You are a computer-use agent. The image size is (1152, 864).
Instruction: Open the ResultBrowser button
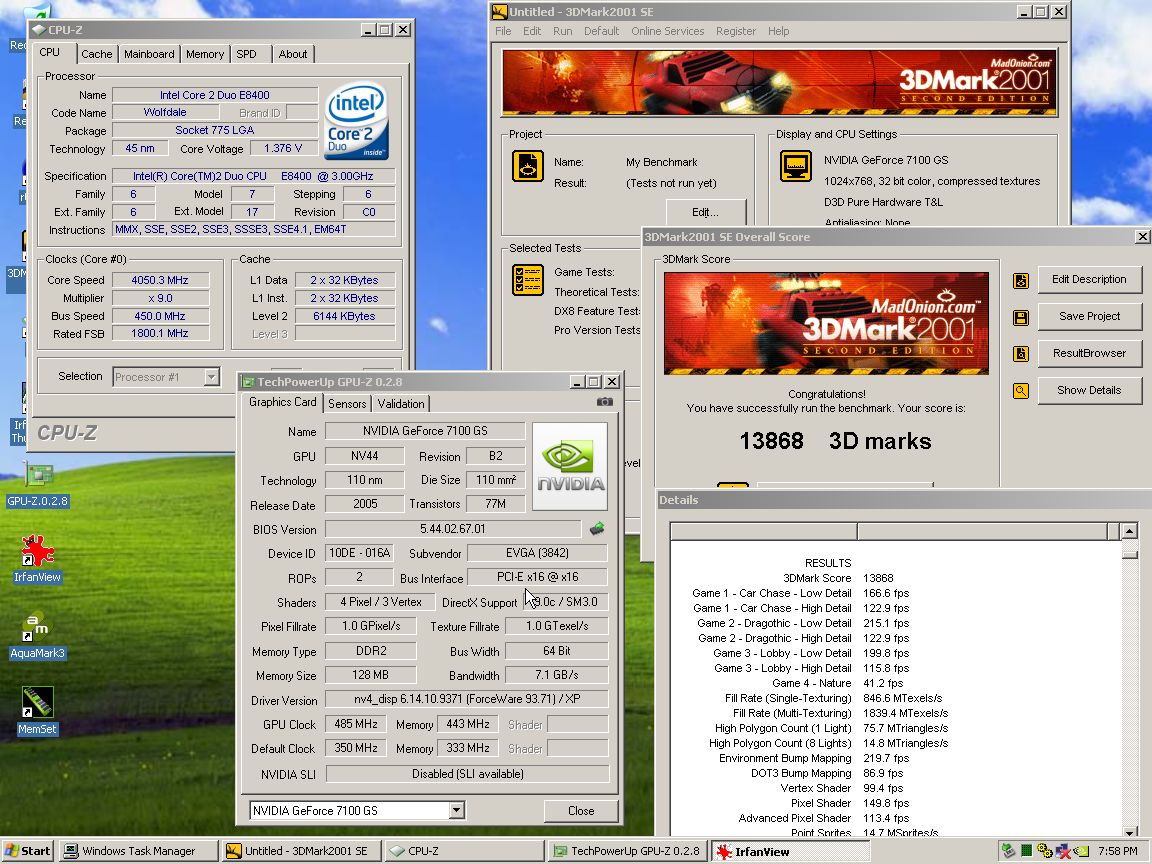pos(1089,353)
